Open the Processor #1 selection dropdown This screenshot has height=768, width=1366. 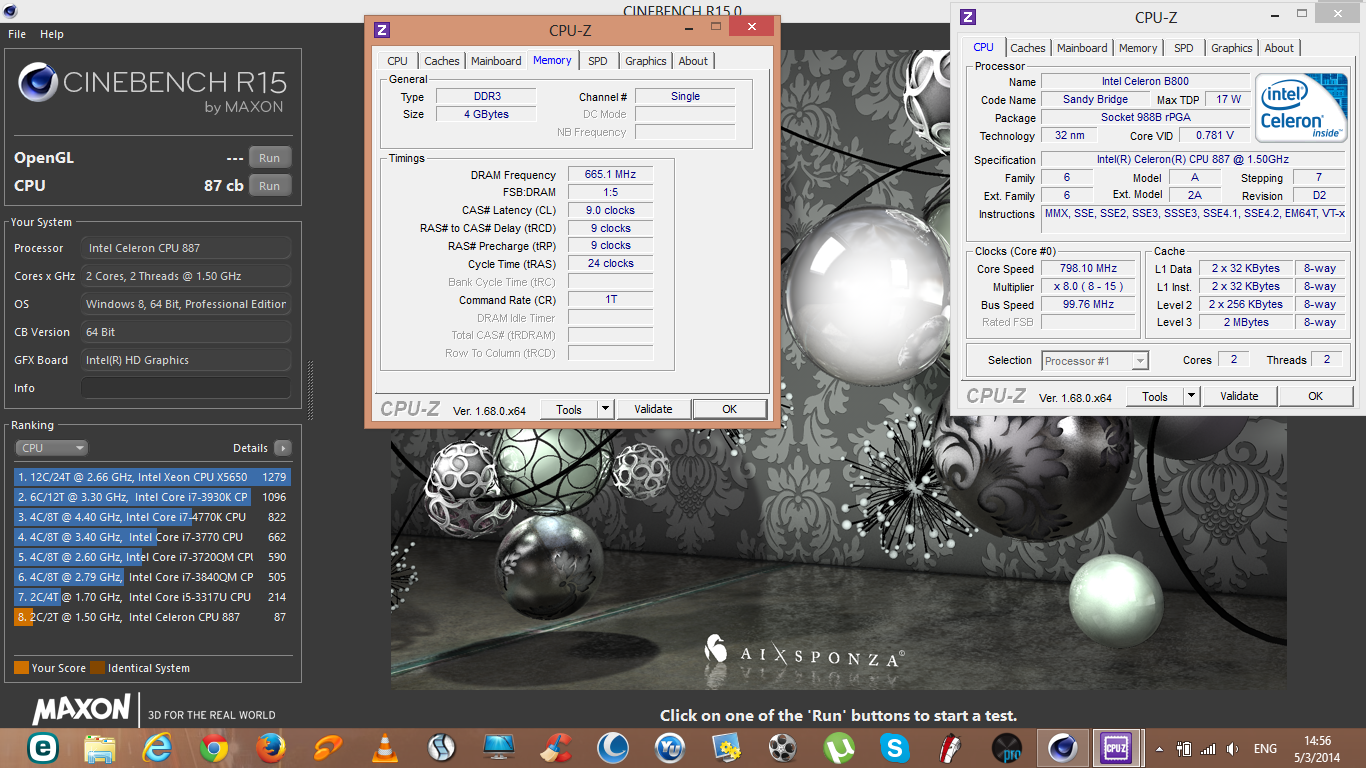pyautogui.click(x=1095, y=361)
